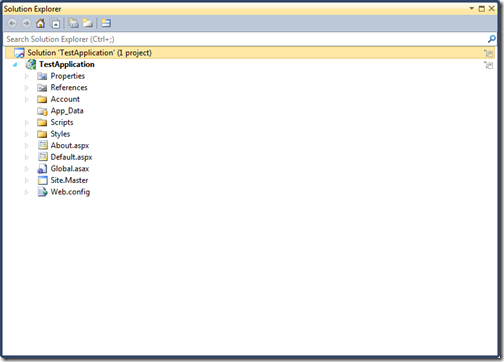This screenshot has height=362, width=504.
Task: Click the search magnifier icon
Action: tap(491, 39)
